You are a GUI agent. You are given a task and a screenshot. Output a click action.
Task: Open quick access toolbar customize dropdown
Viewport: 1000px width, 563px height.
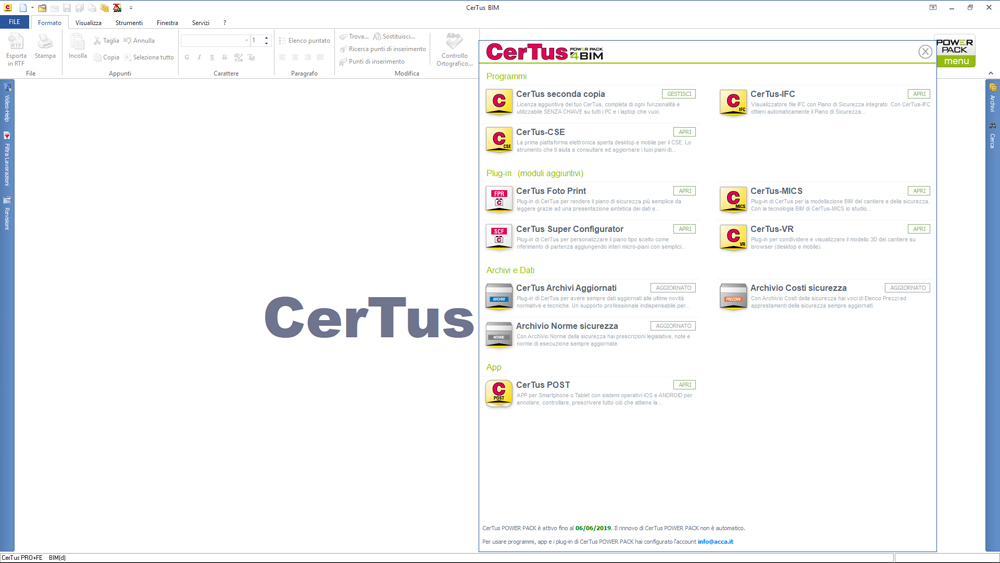(x=131, y=8)
